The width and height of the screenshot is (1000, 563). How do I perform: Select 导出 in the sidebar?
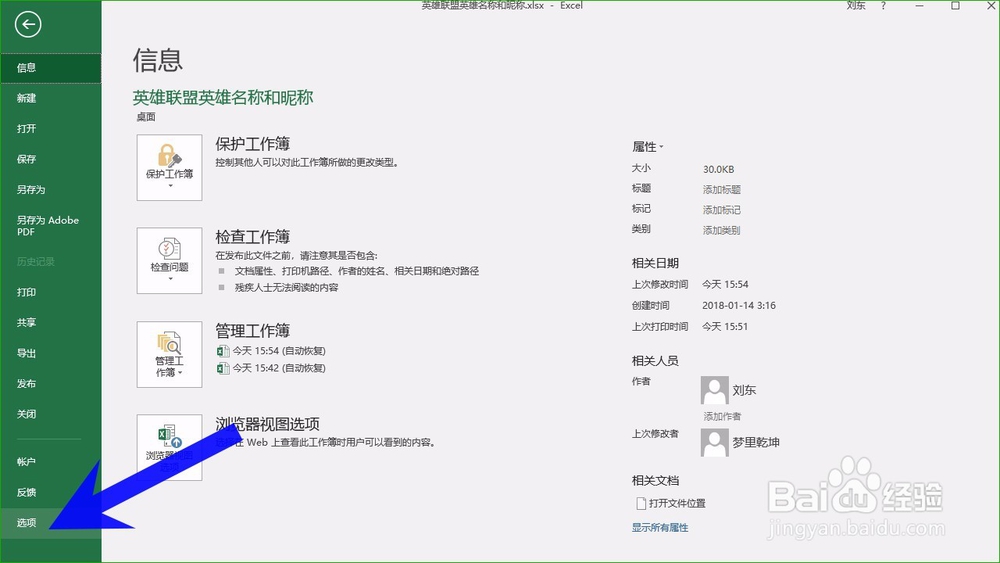[x=50, y=353]
